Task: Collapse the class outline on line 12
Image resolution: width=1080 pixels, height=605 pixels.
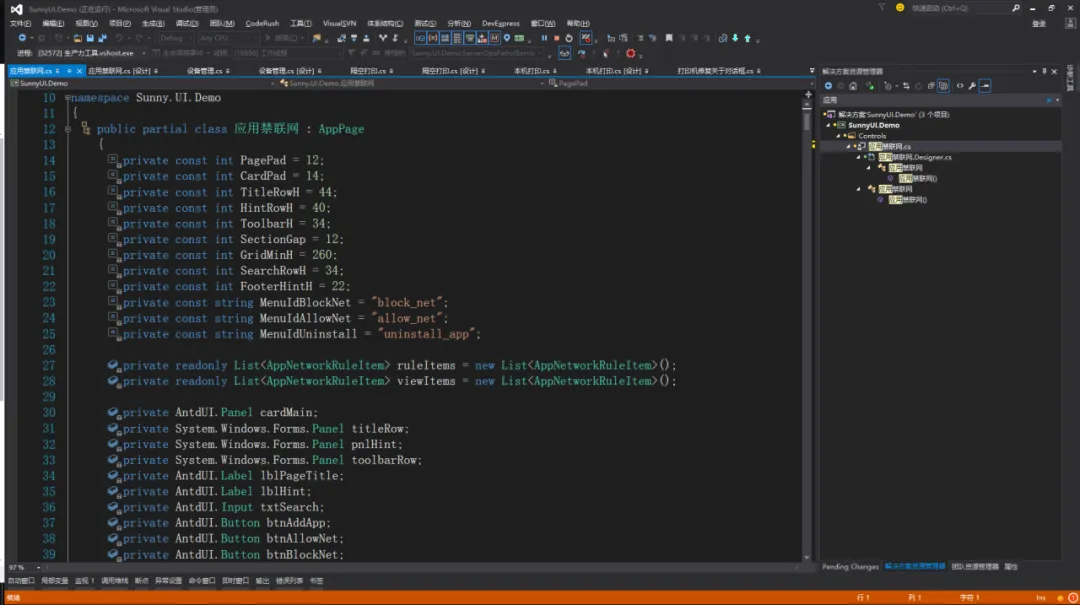Action: coord(68,129)
